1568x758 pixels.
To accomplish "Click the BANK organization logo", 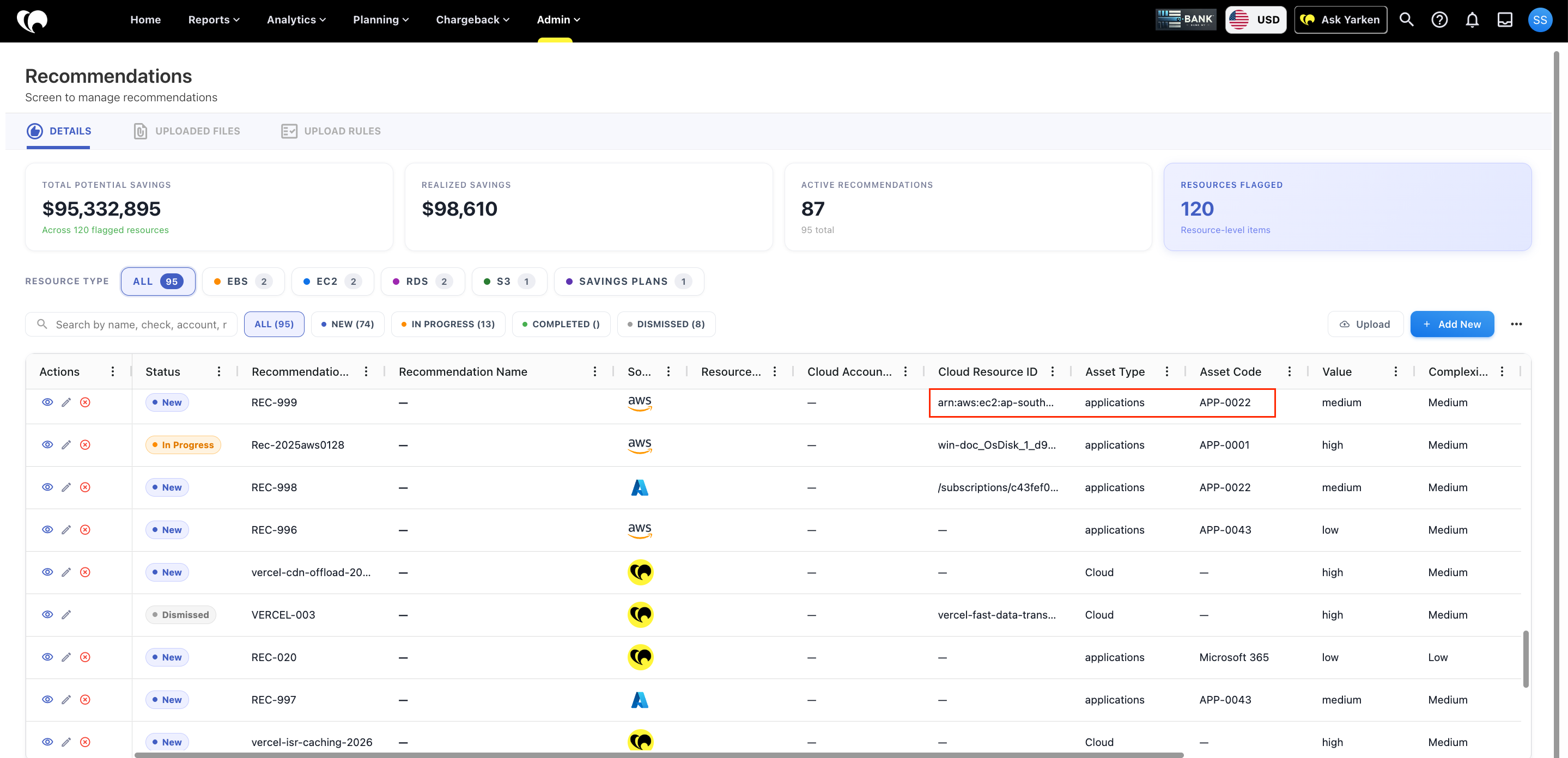I will pos(1185,20).
